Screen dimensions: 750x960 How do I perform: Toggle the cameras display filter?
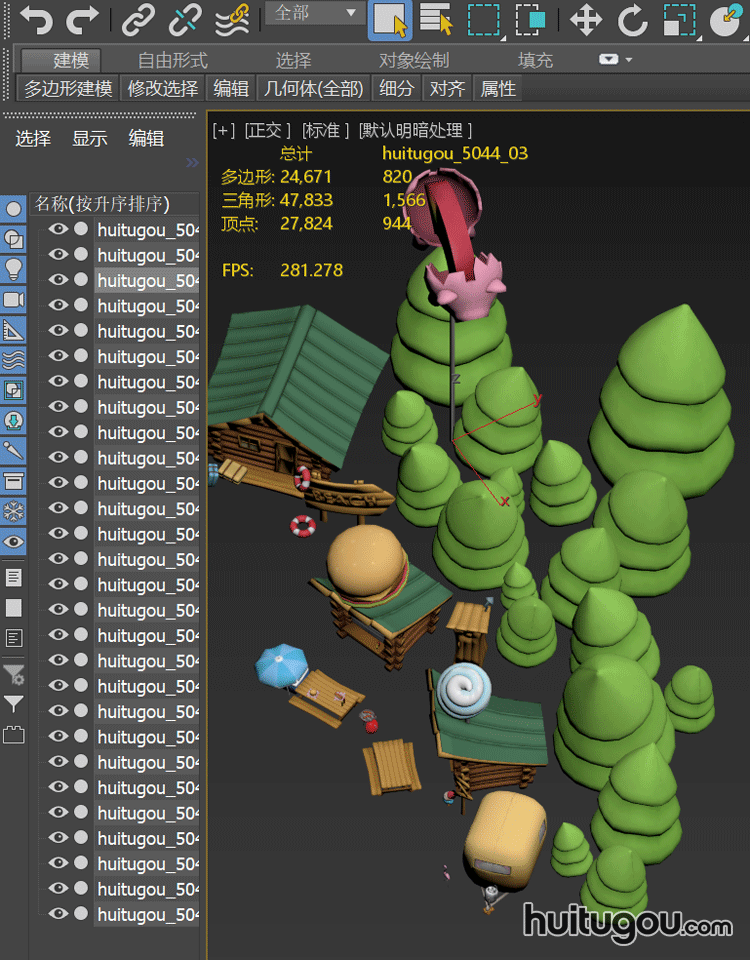pyautogui.click(x=14, y=300)
